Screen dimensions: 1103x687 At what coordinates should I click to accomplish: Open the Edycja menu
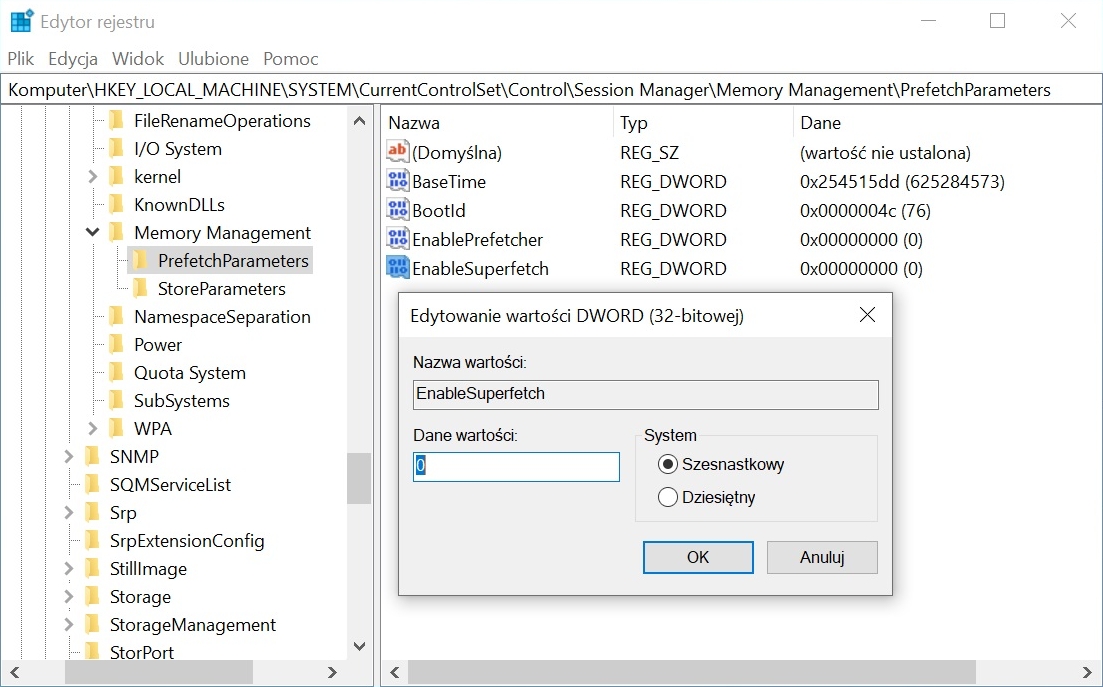[73, 59]
